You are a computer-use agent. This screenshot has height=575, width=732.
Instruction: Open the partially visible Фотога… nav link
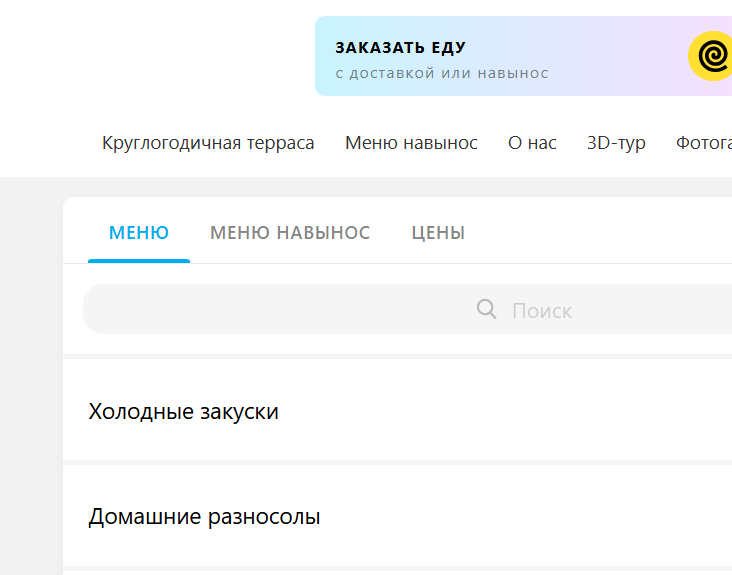pyautogui.click(x=704, y=143)
